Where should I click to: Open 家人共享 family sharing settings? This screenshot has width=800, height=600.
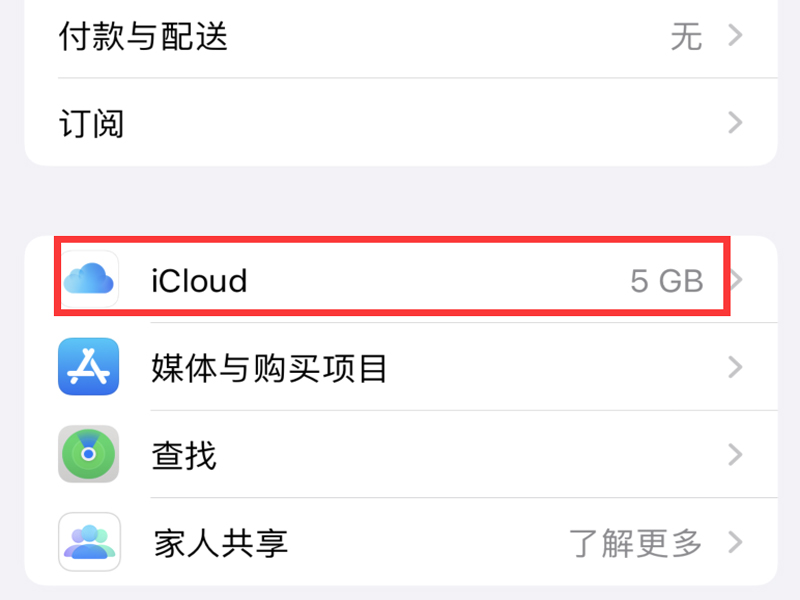pyautogui.click(x=221, y=543)
